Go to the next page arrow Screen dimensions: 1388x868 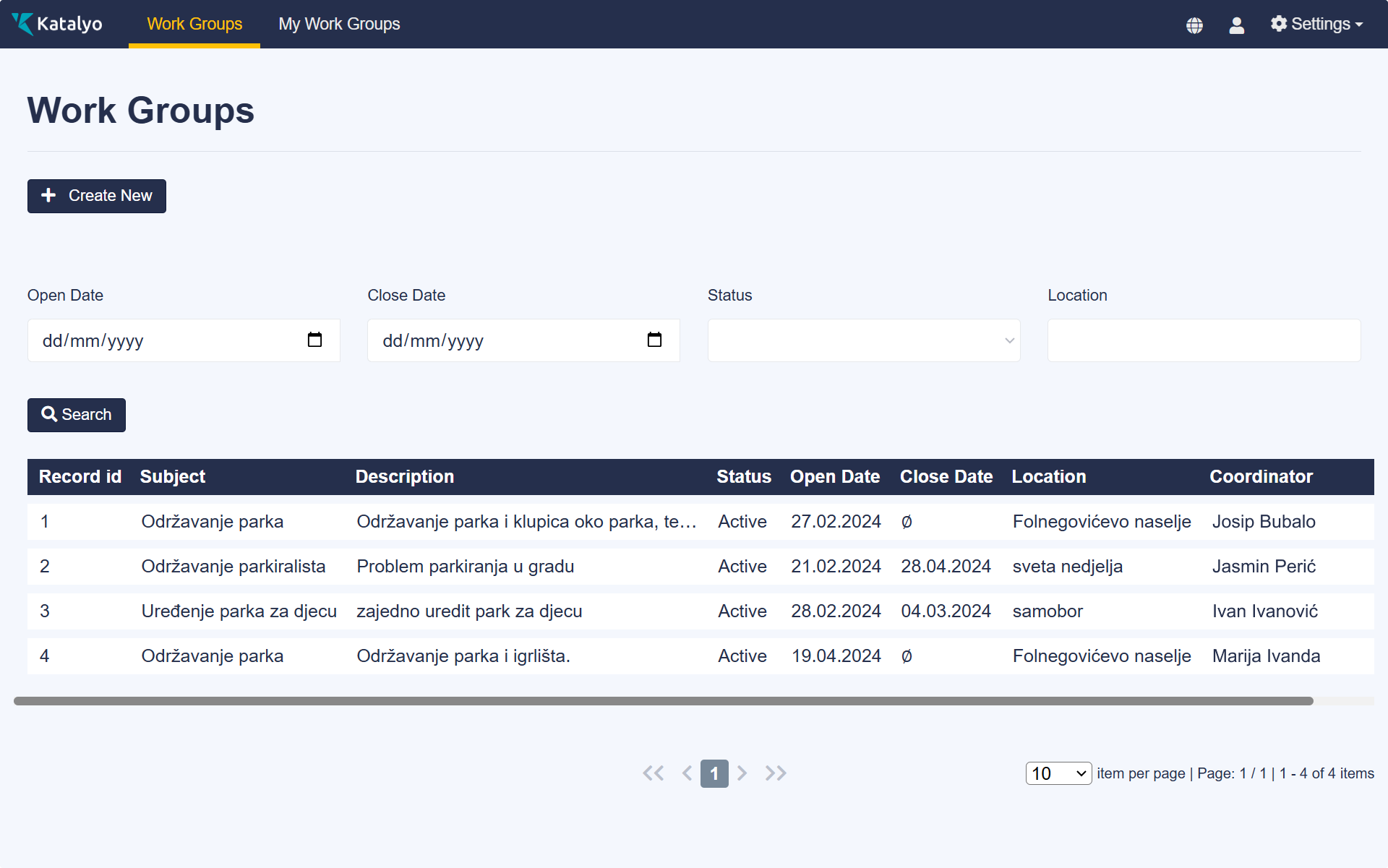click(742, 773)
